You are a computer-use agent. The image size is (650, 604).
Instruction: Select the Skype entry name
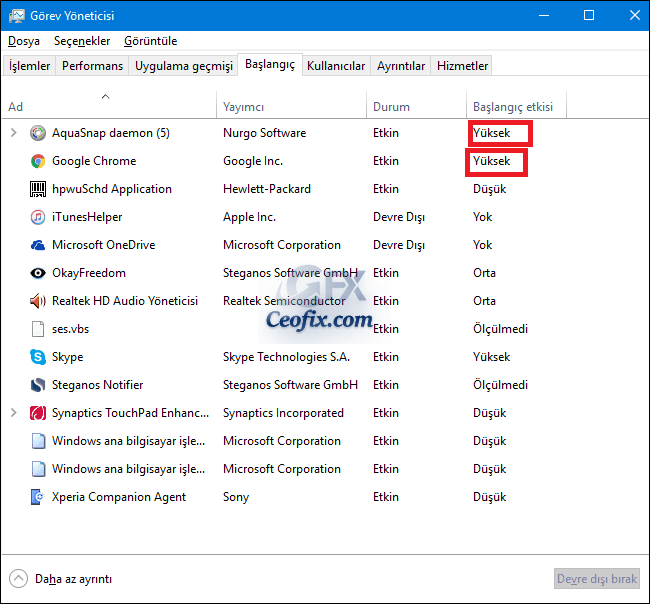click(68, 357)
